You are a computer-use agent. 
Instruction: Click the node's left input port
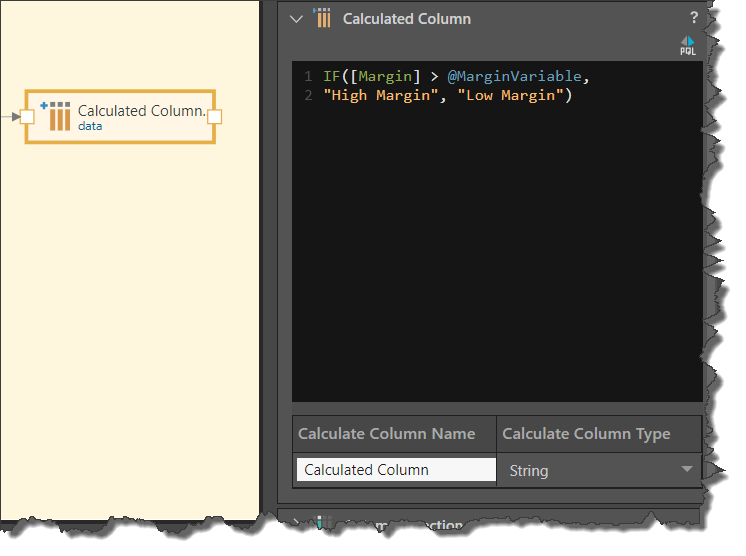(x=28, y=117)
